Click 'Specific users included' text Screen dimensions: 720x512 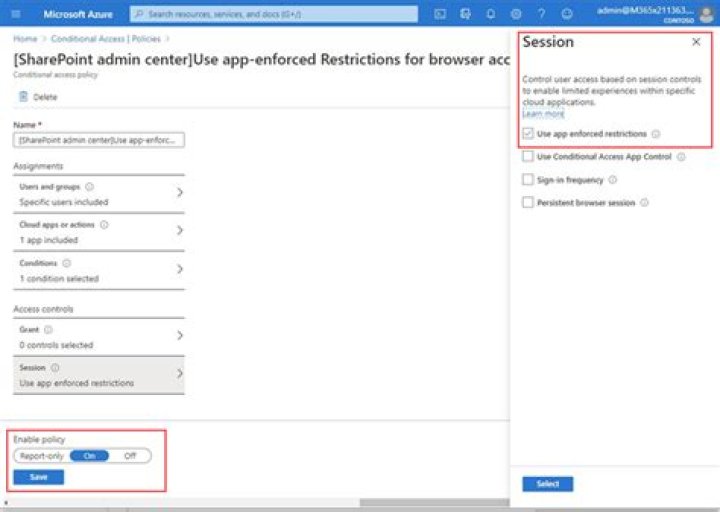point(64,202)
